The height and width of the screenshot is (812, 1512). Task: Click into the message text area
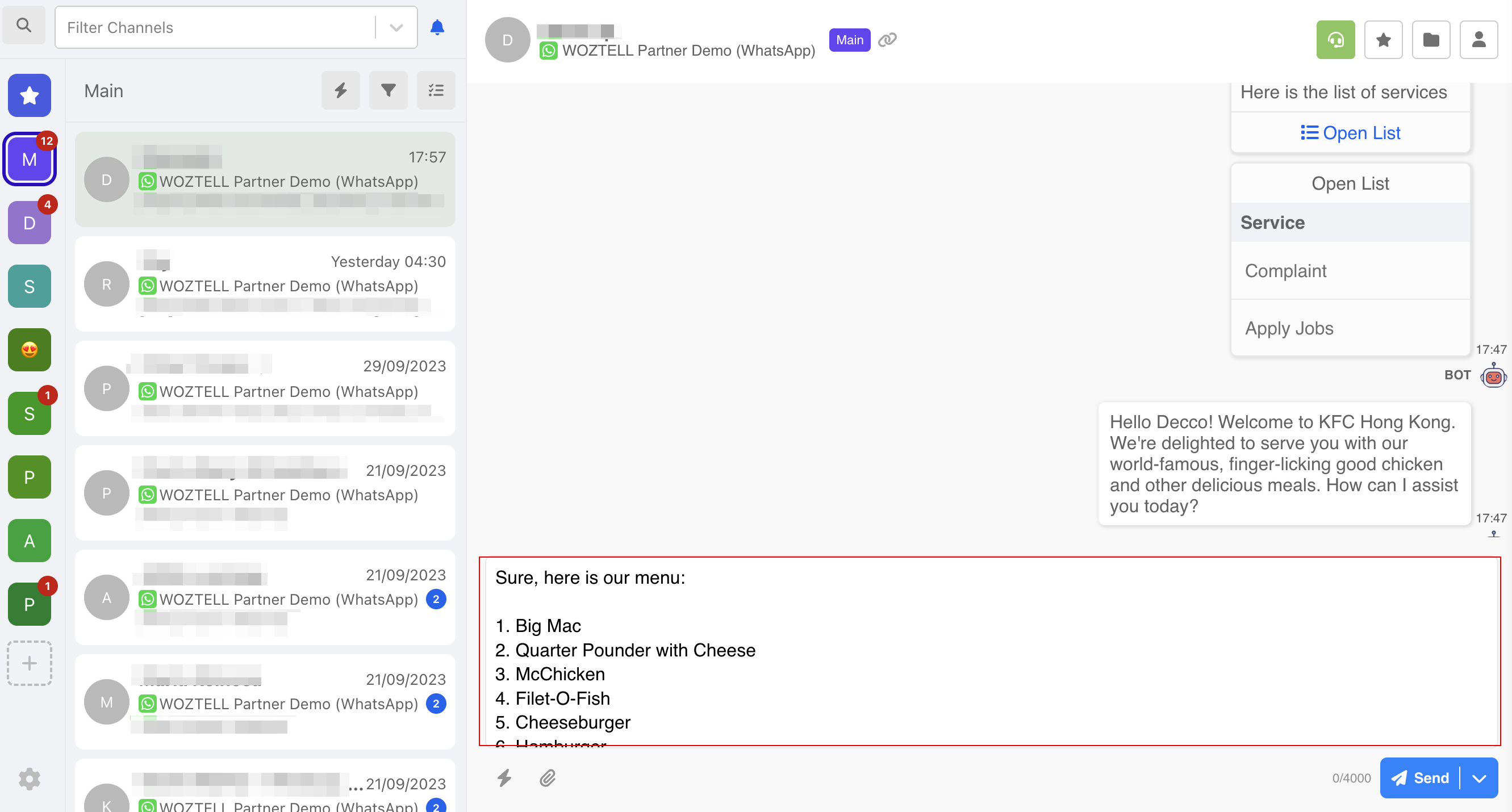(989, 651)
